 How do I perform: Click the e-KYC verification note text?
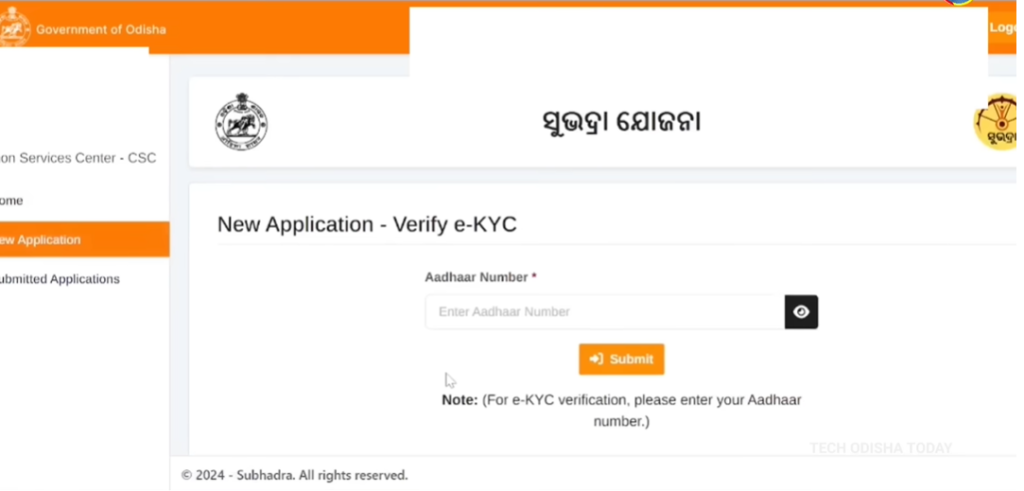pyautogui.click(x=621, y=410)
